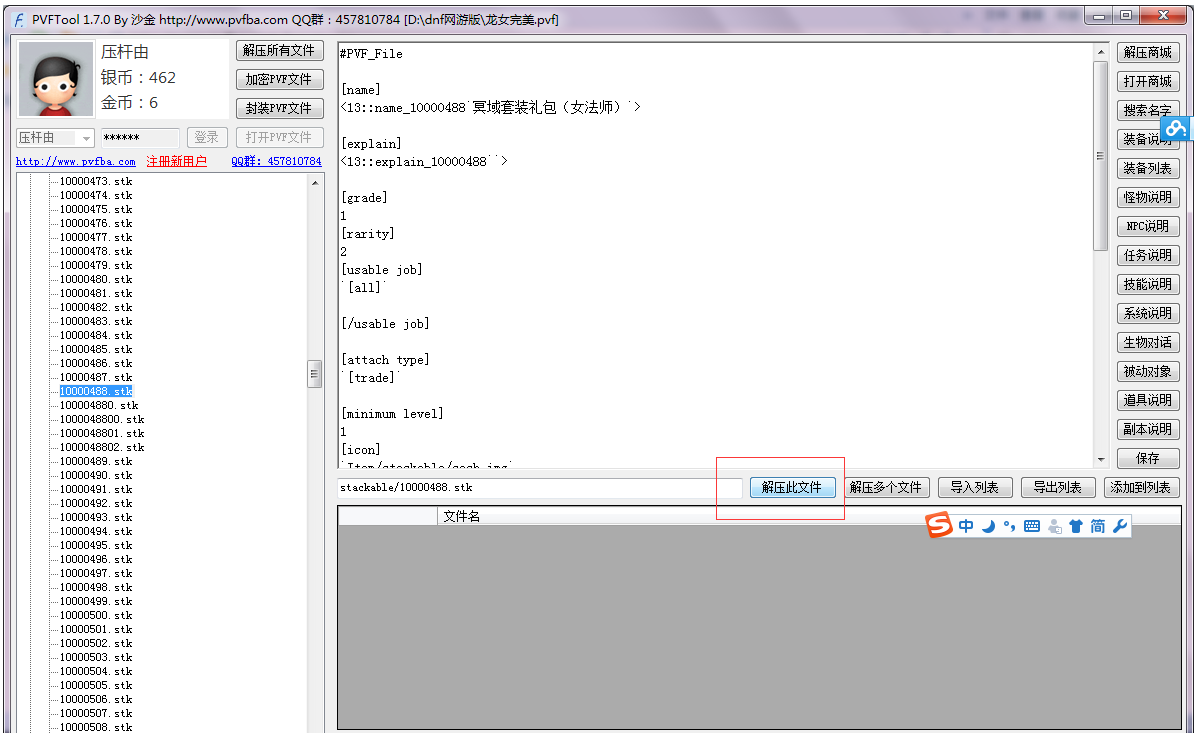Toggle Sogou punctuation mode icon
This screenshot has height=733, width=1194.
[x=1009, y=526]
